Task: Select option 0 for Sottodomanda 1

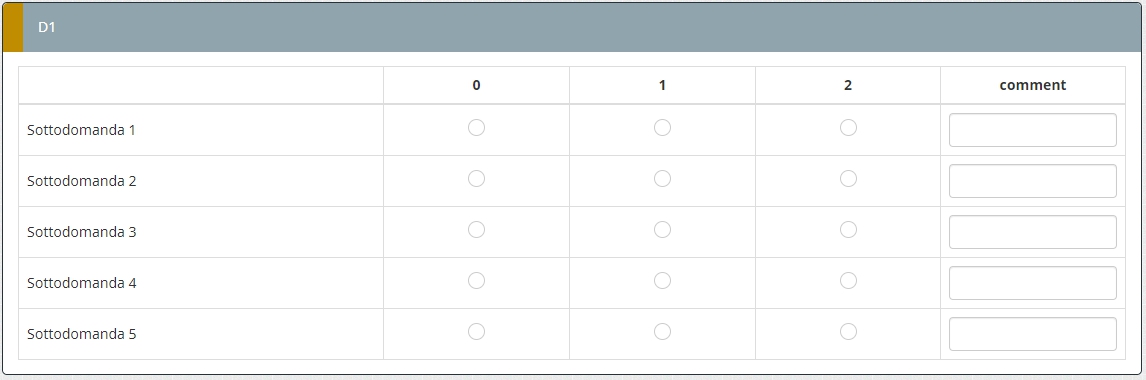Action: tap(477, 128)
